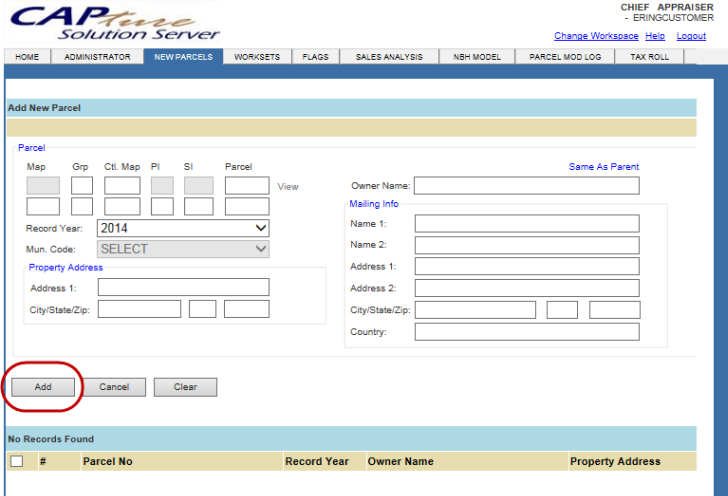The height and width of the screenshot is (496, 728).
Task: Select the FLAGS tab
Action: pyautogui.click(x=315, y=57)
